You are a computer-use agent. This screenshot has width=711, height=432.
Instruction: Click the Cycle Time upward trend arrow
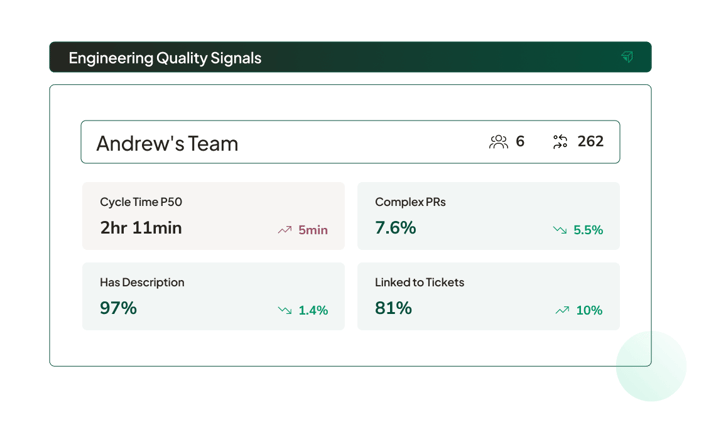[285, 230]
